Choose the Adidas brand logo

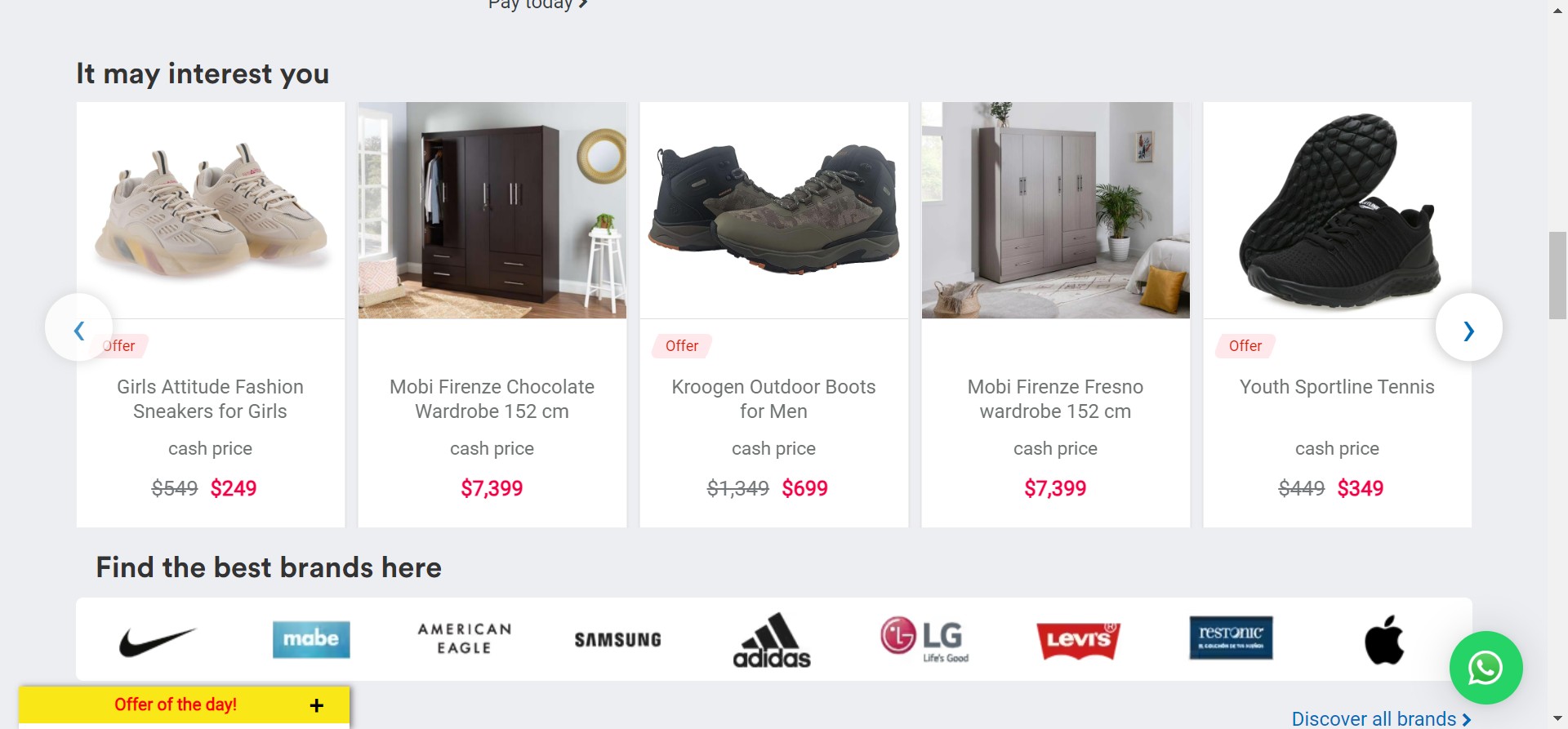pos(772,640)
